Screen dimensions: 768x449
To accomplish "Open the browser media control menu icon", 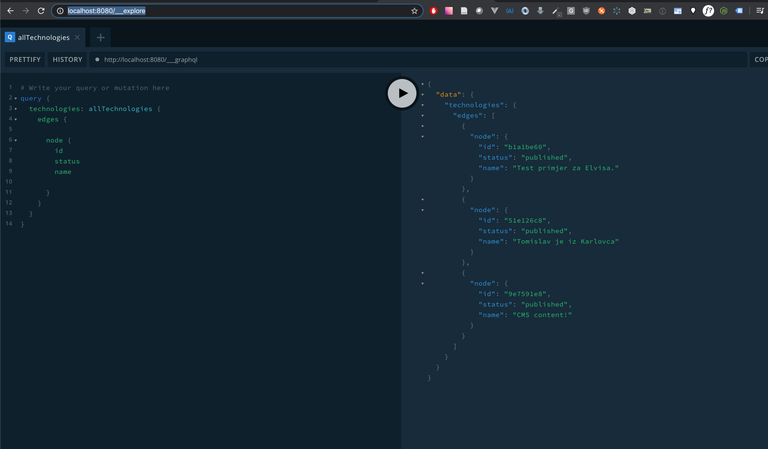I will (760, 11).
